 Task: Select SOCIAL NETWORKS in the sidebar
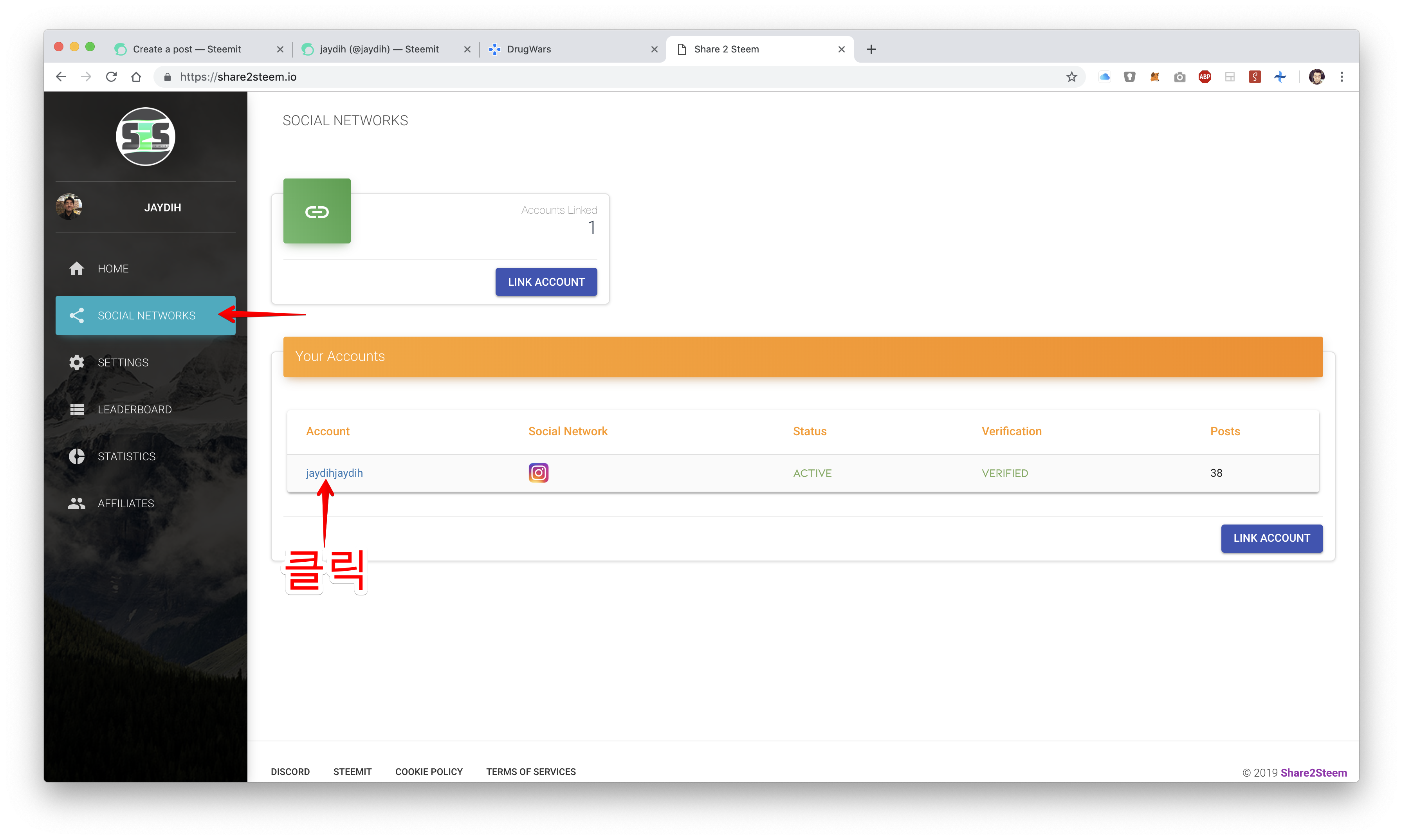coord(146,315)
